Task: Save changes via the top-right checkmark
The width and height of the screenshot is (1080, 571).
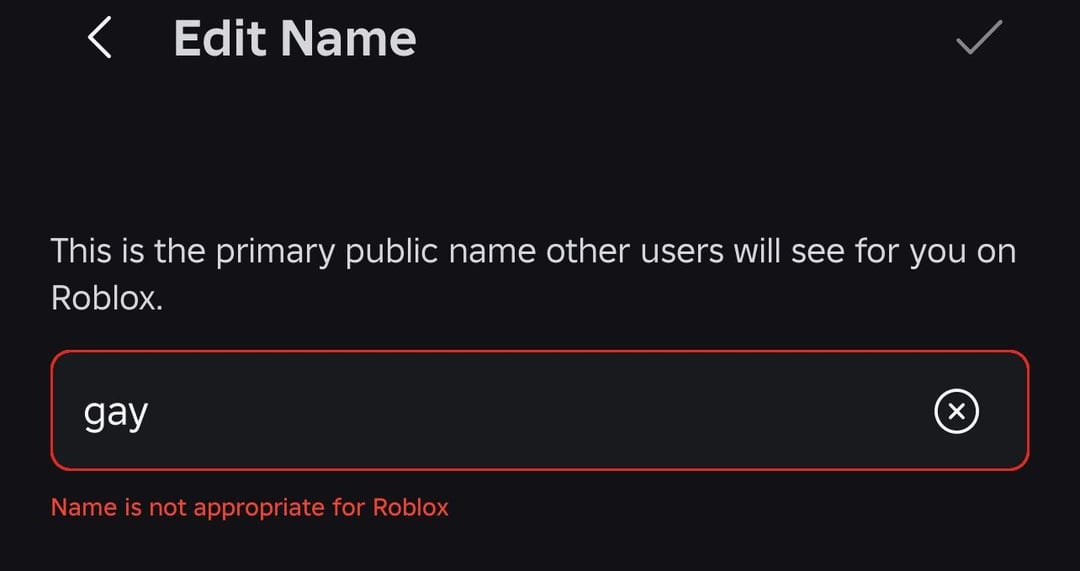Action: (978, 38)
